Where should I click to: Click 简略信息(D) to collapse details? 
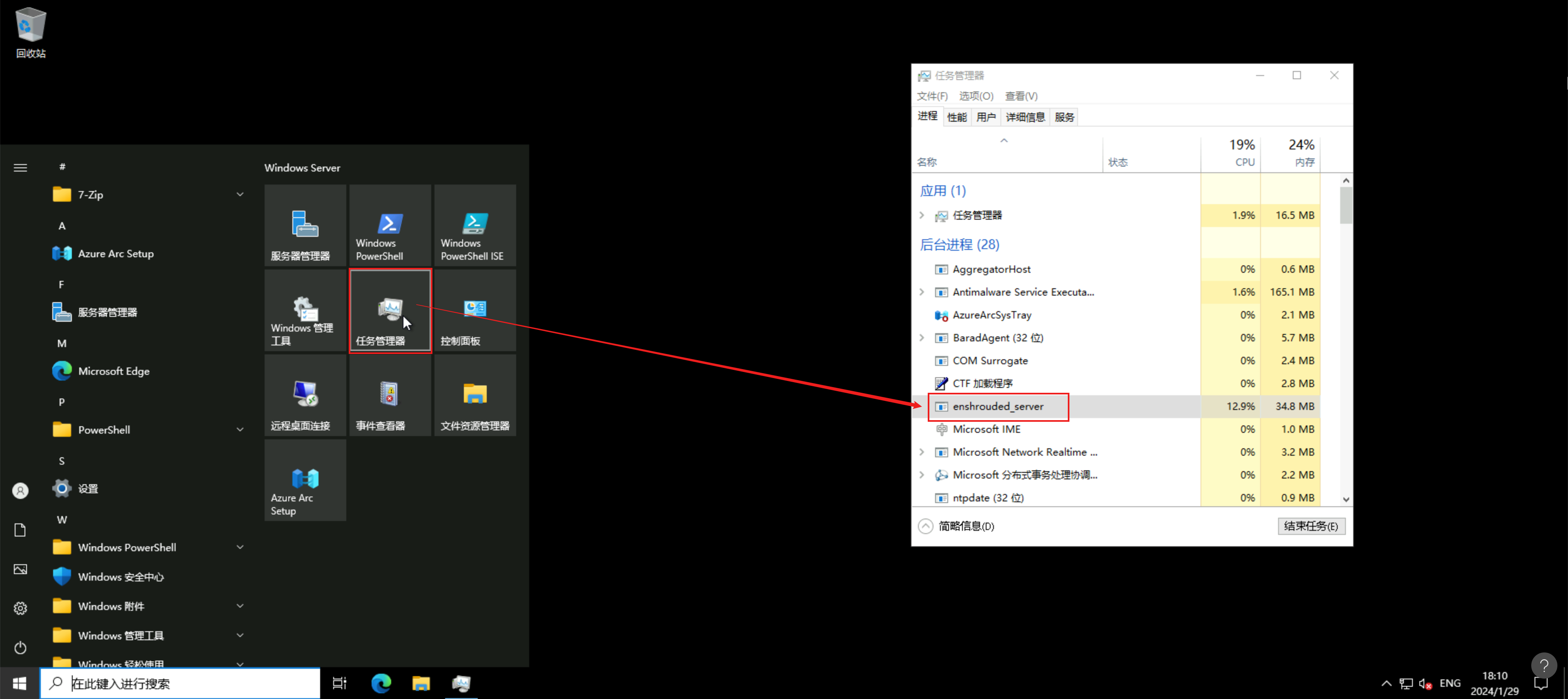click(x=955, y=526)
